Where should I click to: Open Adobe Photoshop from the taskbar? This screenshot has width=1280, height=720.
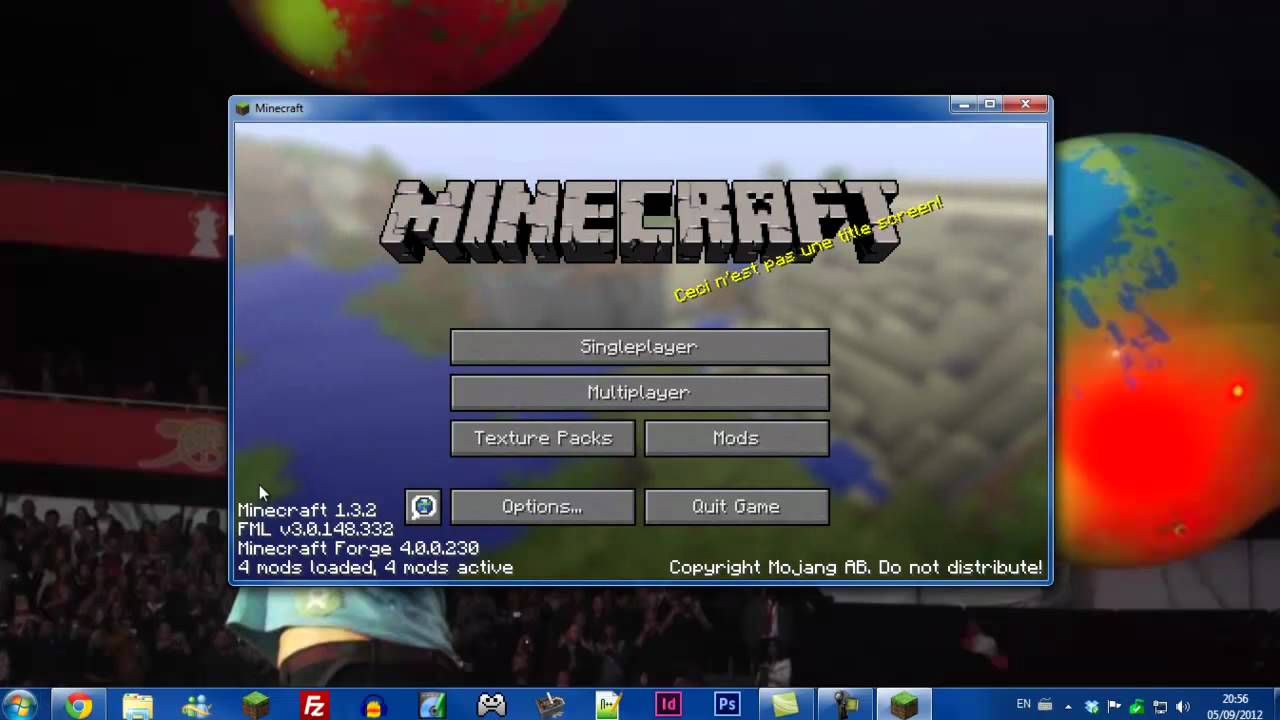[727, 706]
